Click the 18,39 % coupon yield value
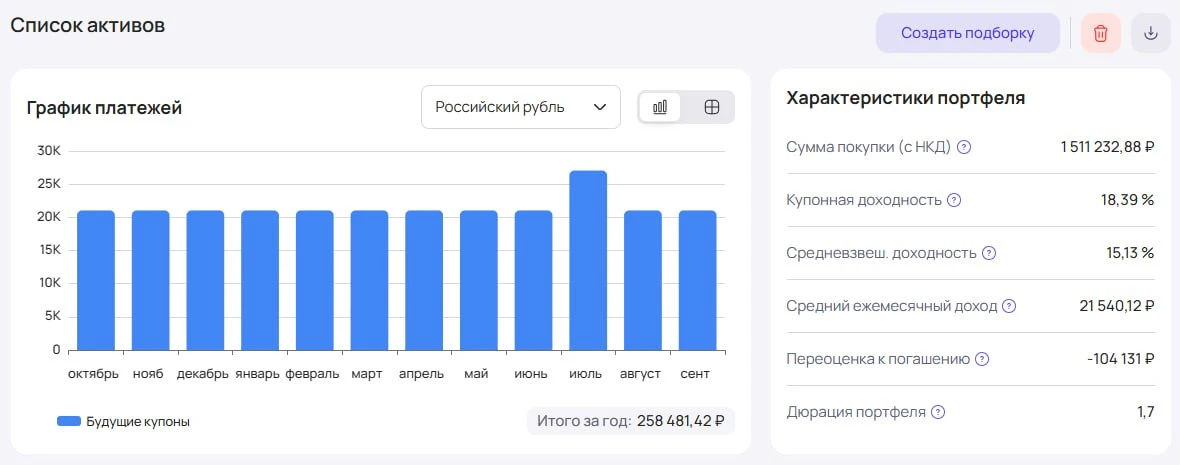The height and width of the screenshot is (465, 1180). pos(1127,200)
